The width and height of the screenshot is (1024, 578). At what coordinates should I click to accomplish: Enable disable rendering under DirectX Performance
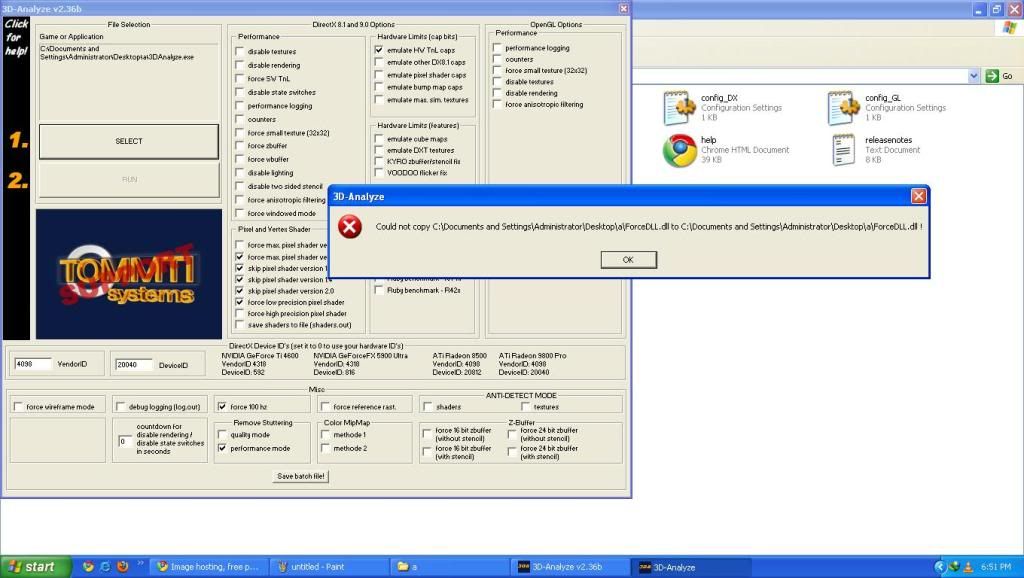tap(240, 65)
